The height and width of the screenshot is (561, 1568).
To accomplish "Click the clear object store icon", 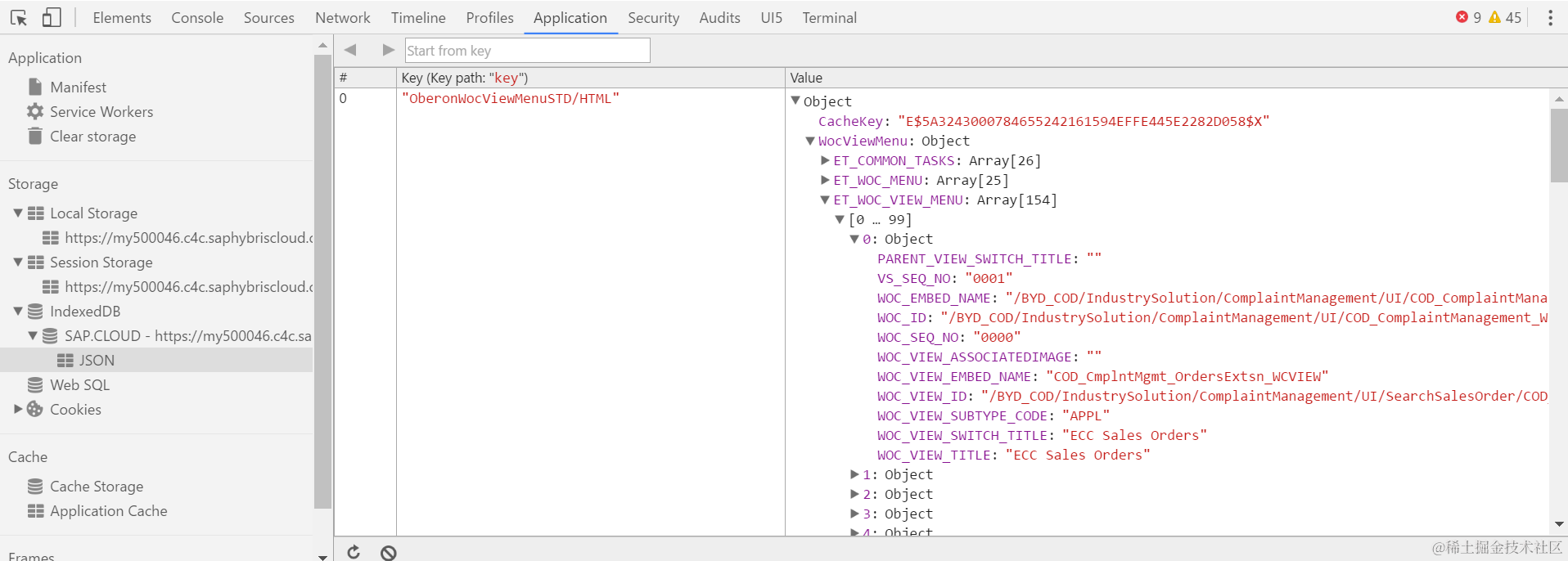I will point(389,553).
